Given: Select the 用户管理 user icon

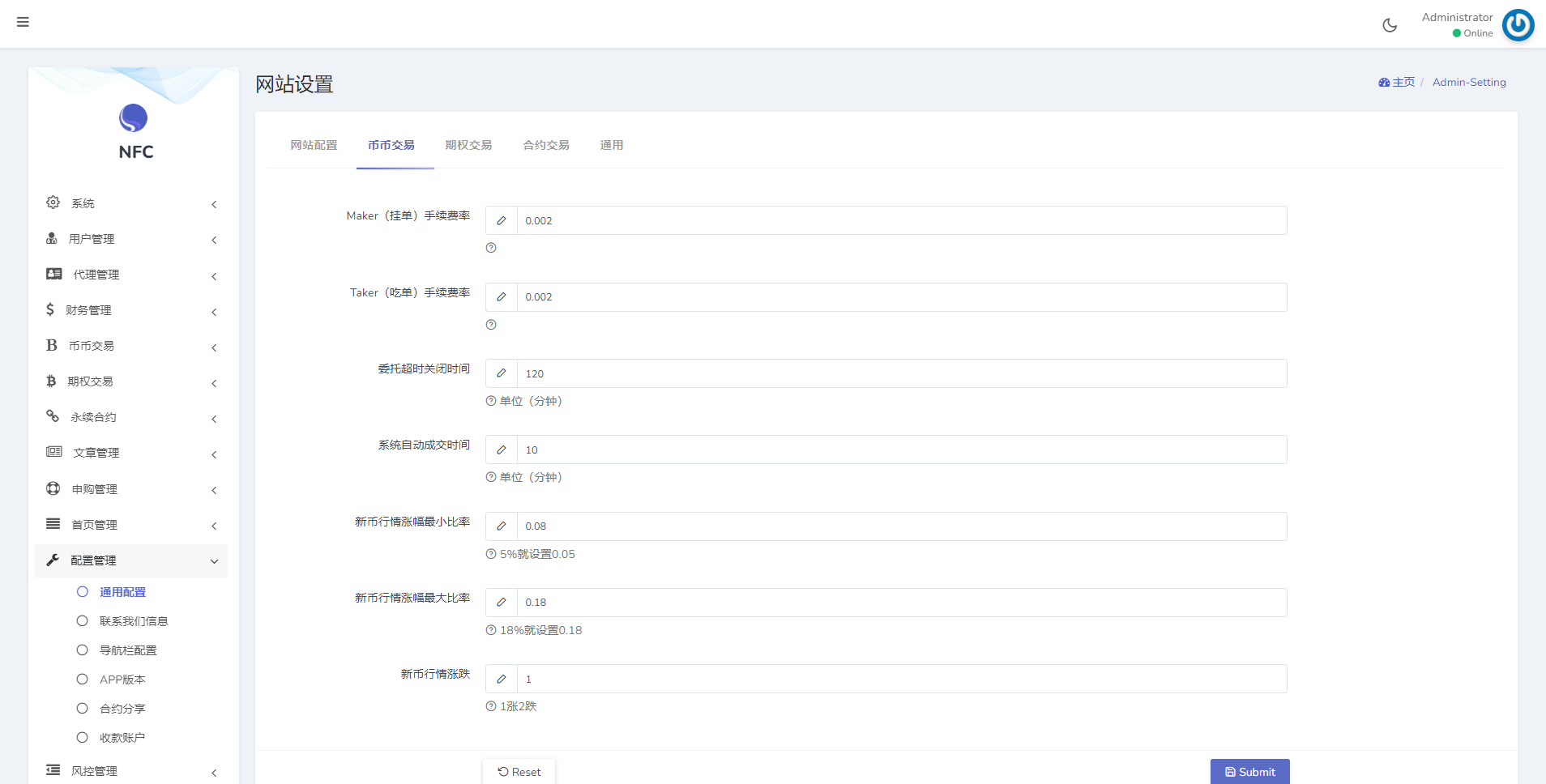Looking at the screenshot, I should click(52, 238).
